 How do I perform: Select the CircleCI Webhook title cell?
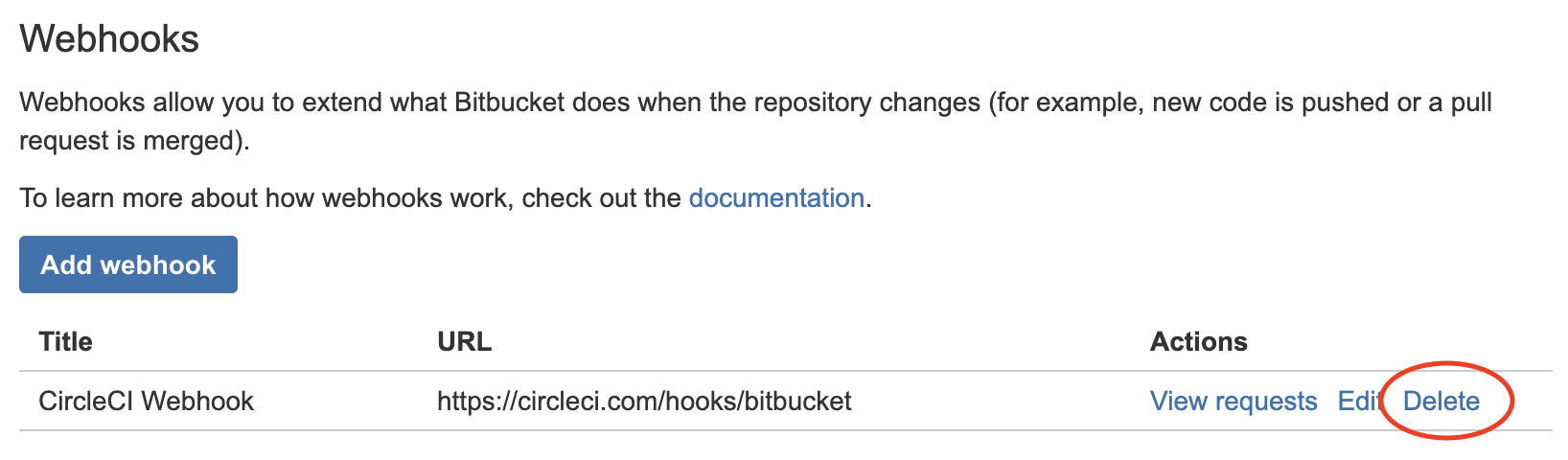click(146, 402)
